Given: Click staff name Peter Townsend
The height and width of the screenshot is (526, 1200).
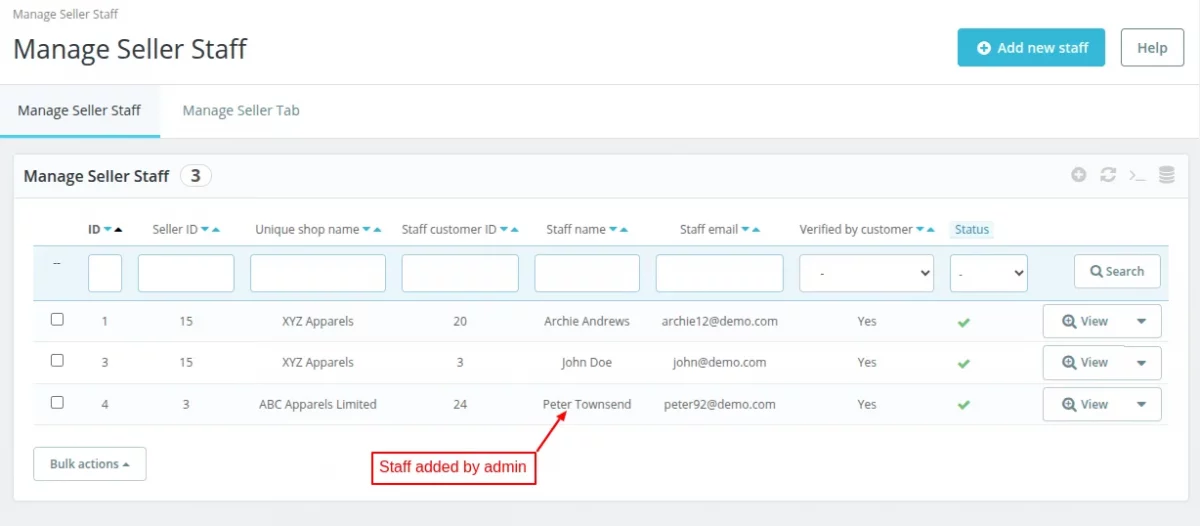Looking at the screenshot, I should 587,405.
